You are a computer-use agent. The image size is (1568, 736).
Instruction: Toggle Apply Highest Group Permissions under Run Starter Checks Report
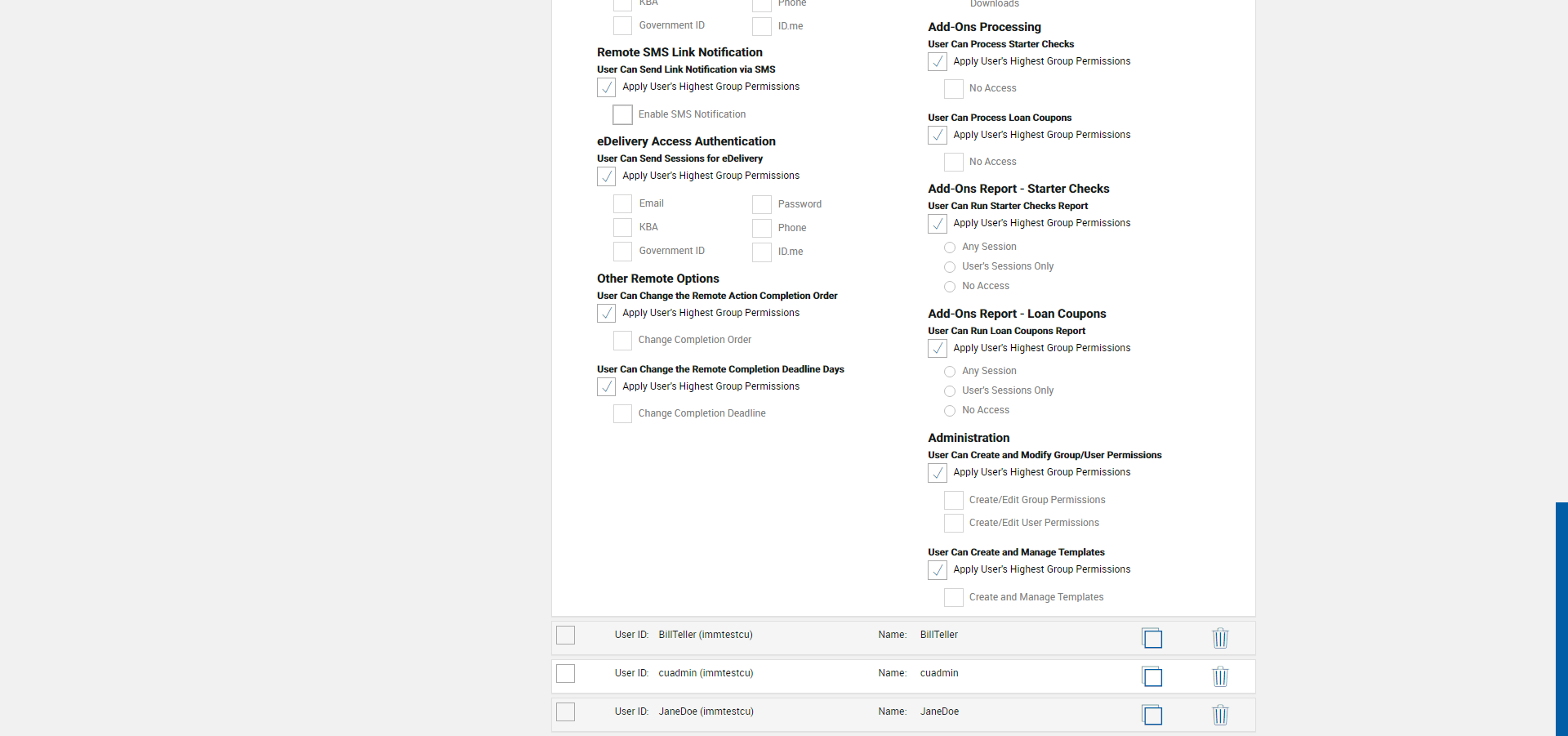pyautogui.click(x=938, y=224)
